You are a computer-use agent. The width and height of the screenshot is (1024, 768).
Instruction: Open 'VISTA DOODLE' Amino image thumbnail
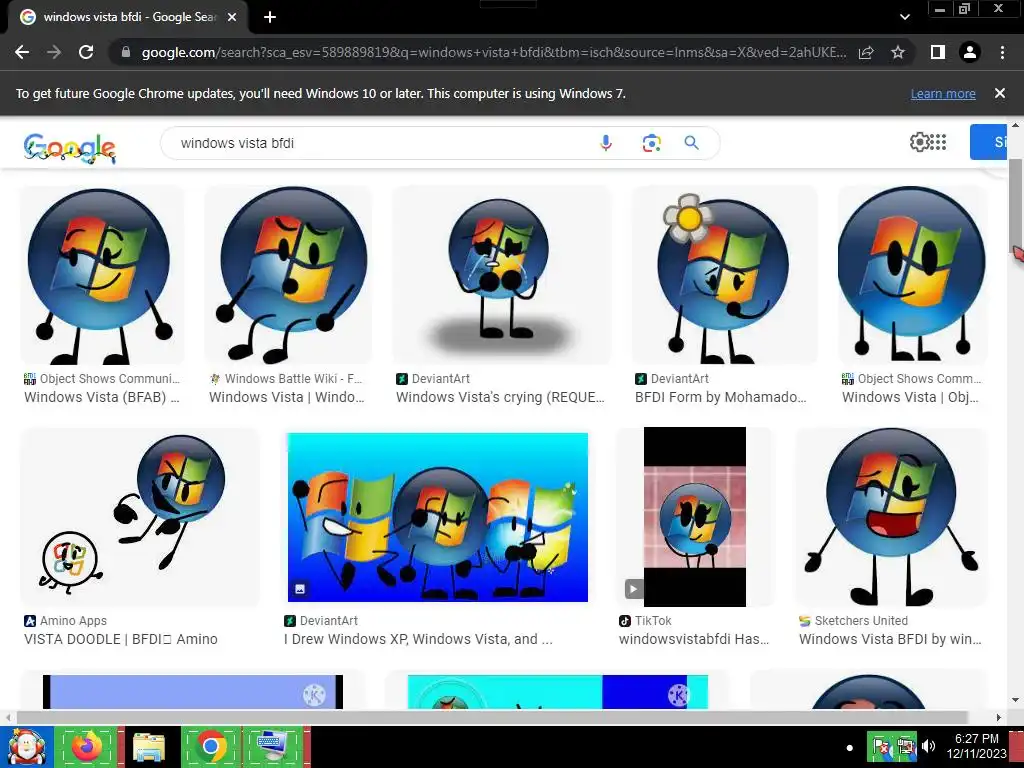(140, 517)
